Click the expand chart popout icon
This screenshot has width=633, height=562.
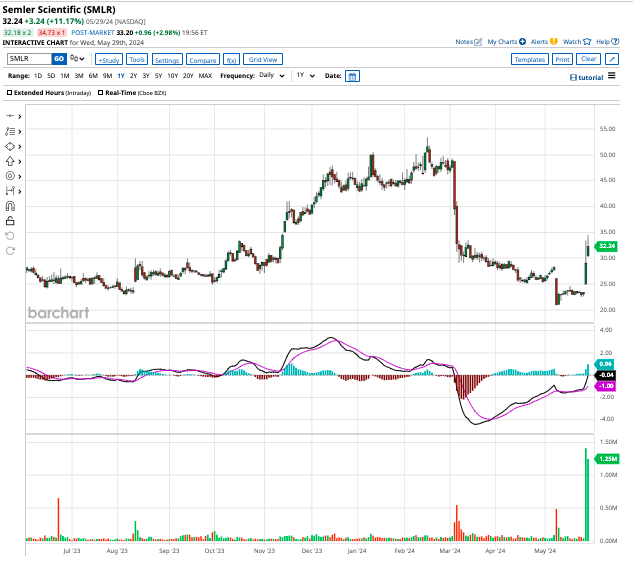coord(612,59)
